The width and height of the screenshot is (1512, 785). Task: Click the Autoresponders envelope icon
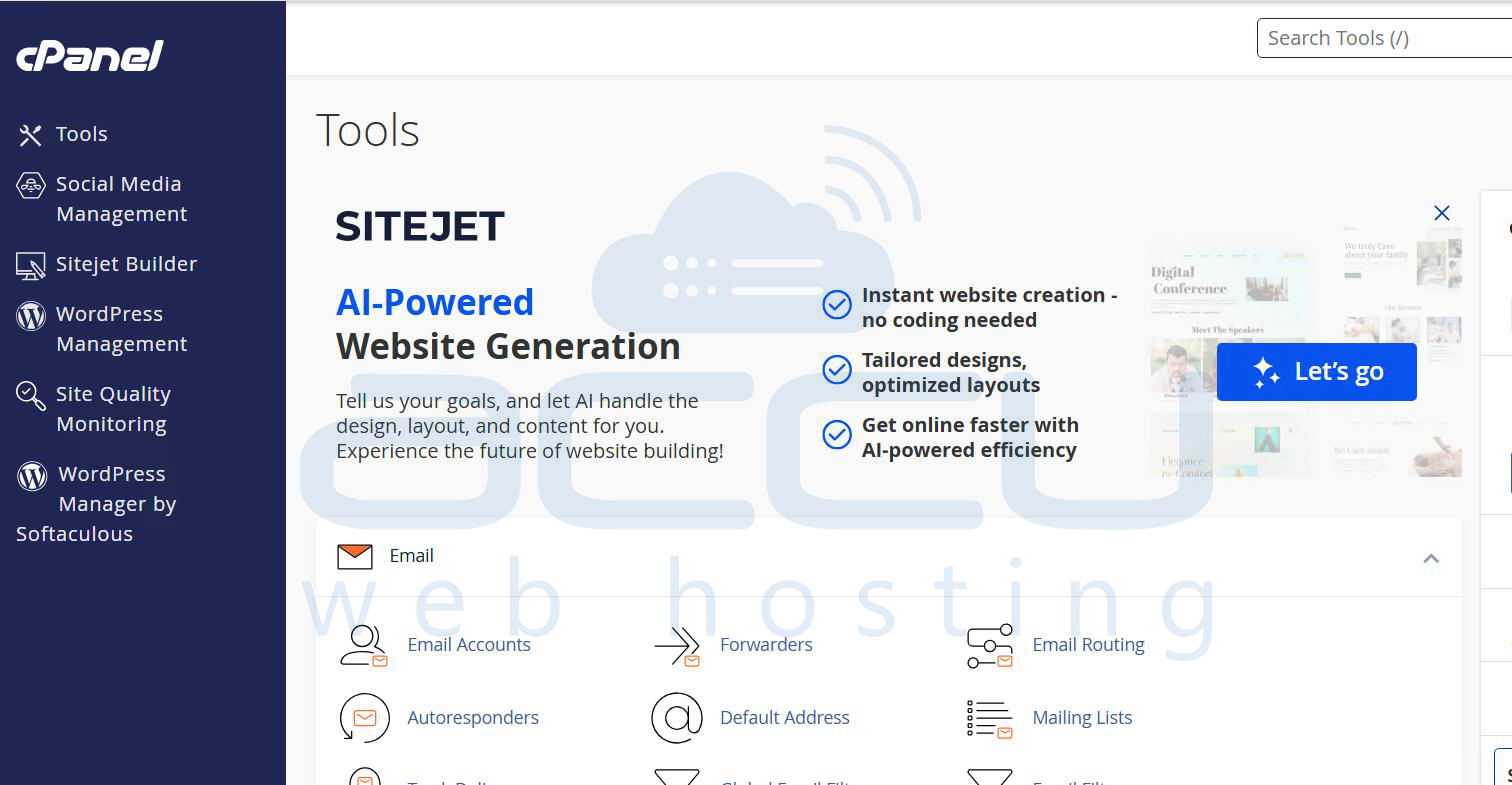coord(364,718)
